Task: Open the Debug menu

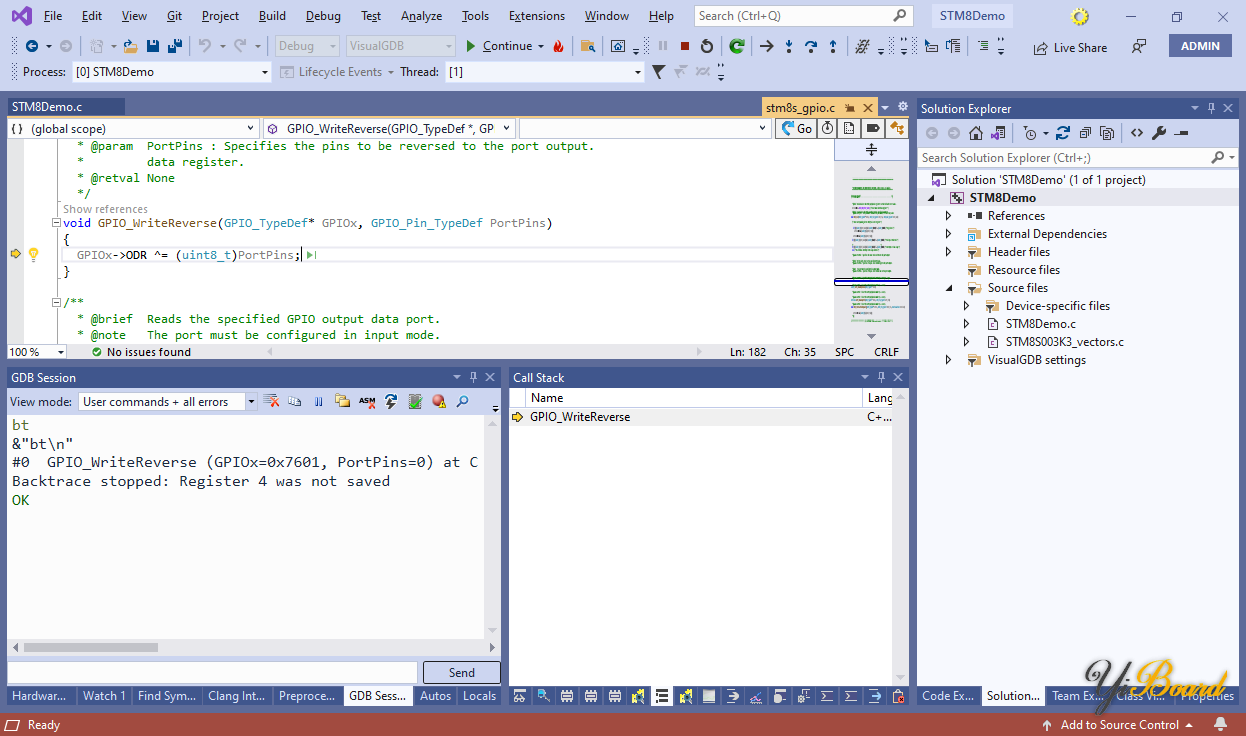Action: click(322, 16)
